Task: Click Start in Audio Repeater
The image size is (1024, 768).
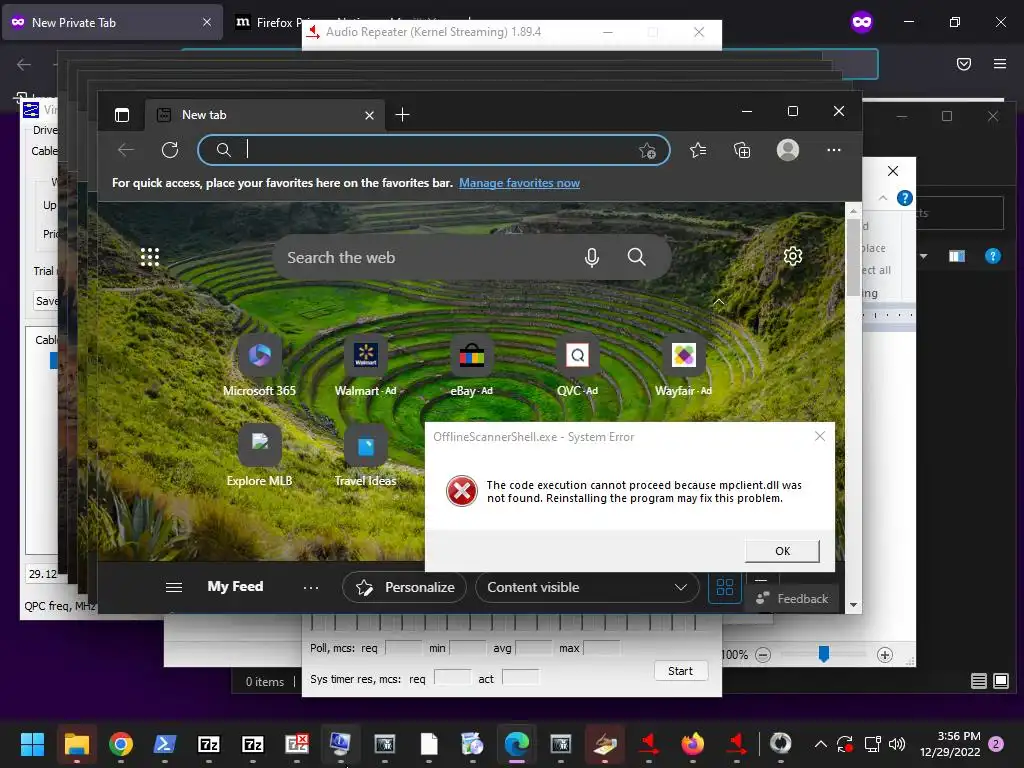Action: click(680, 671)
